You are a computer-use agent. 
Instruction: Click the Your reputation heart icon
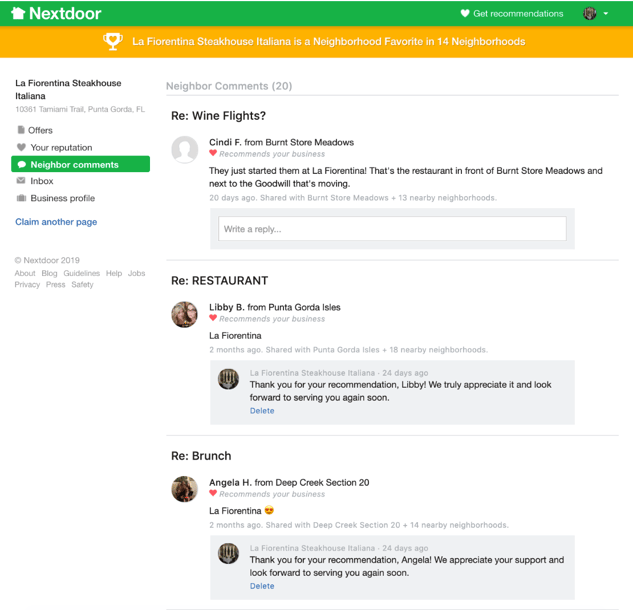21,147
